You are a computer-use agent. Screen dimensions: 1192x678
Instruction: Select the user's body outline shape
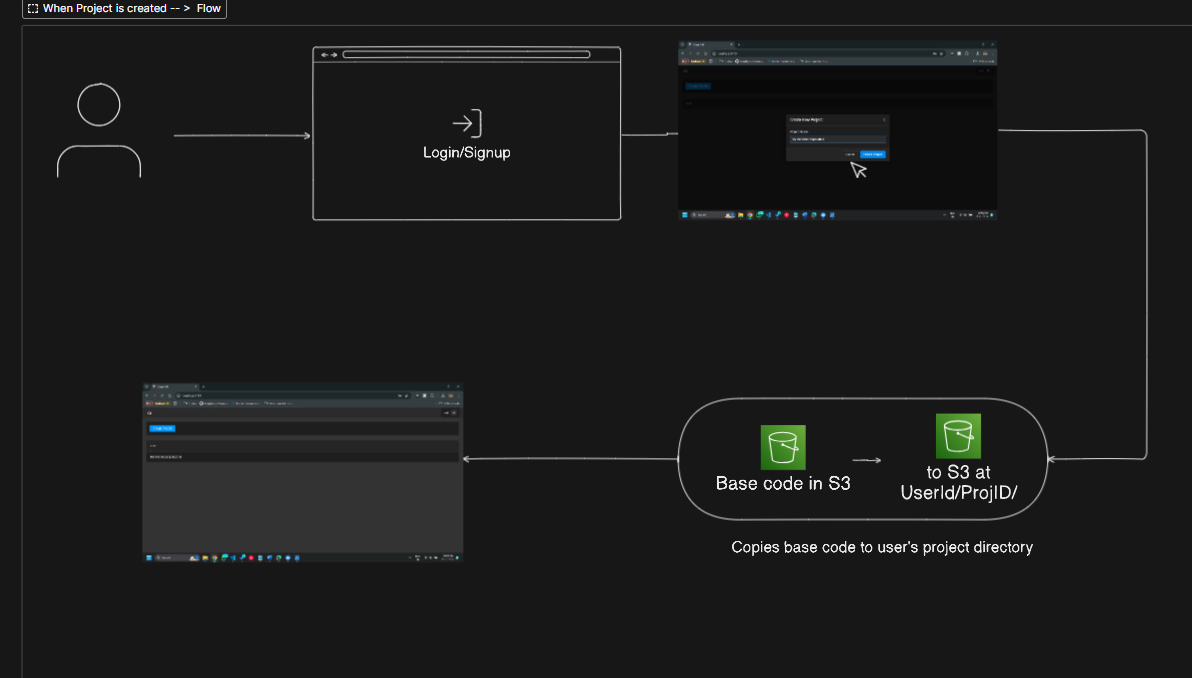[99, 160]
